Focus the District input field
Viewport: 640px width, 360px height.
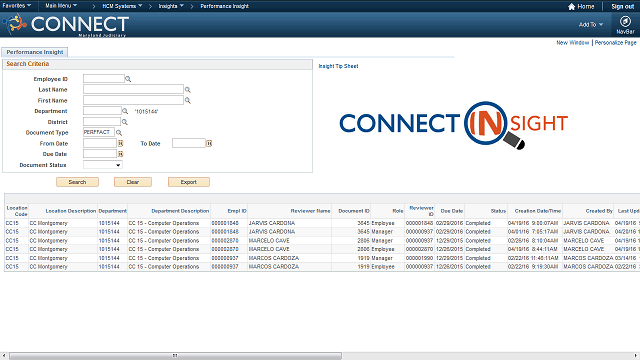[102, 122]
